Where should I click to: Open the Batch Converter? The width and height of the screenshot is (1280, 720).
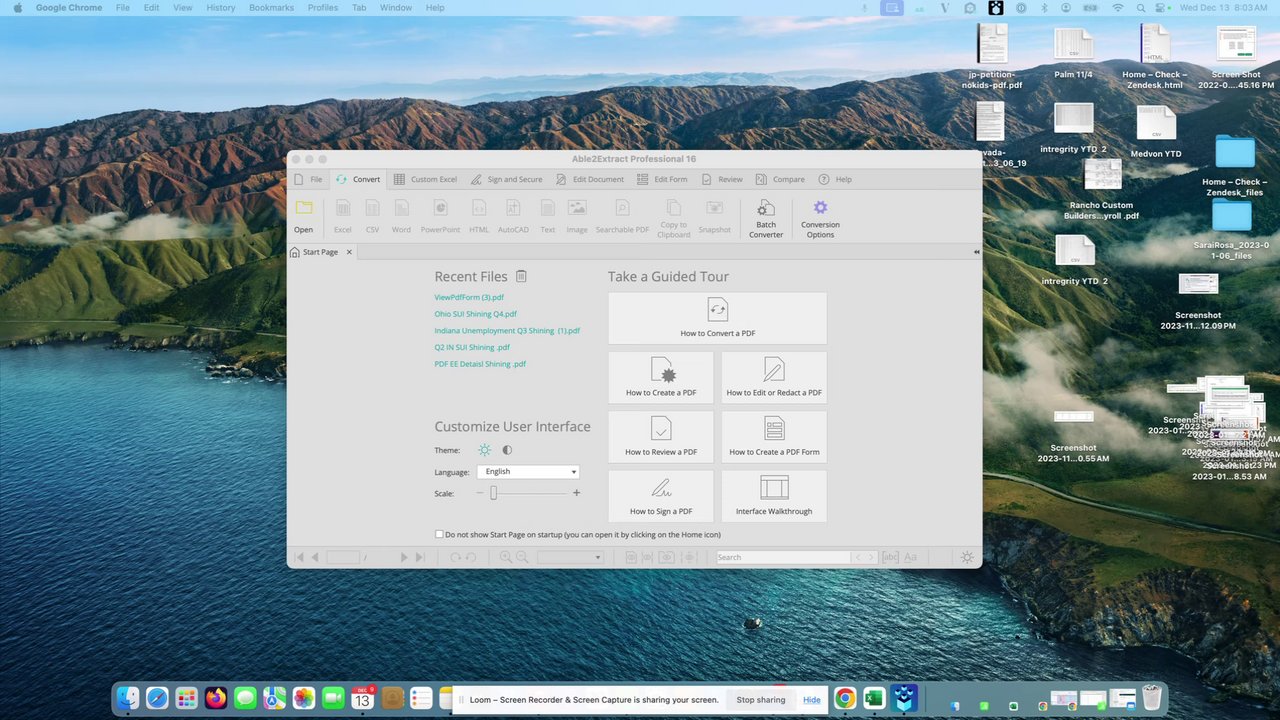point(766,218)
